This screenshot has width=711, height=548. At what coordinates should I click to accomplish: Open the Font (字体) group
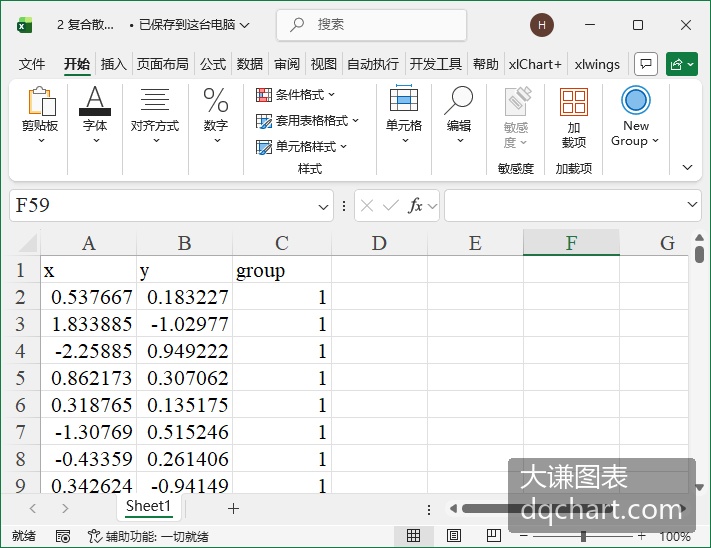95,115
